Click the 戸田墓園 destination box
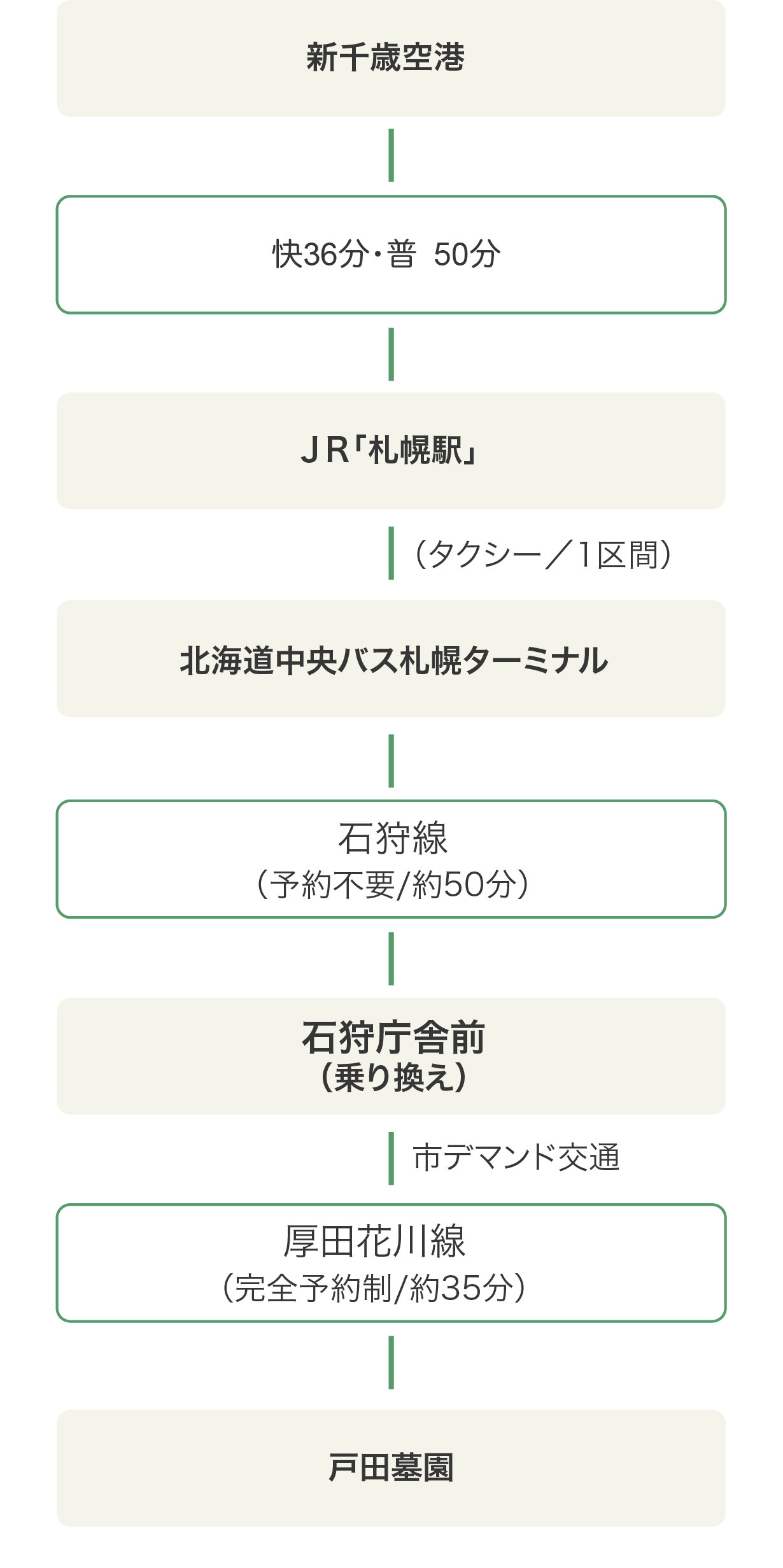 tap(391, 1468)
